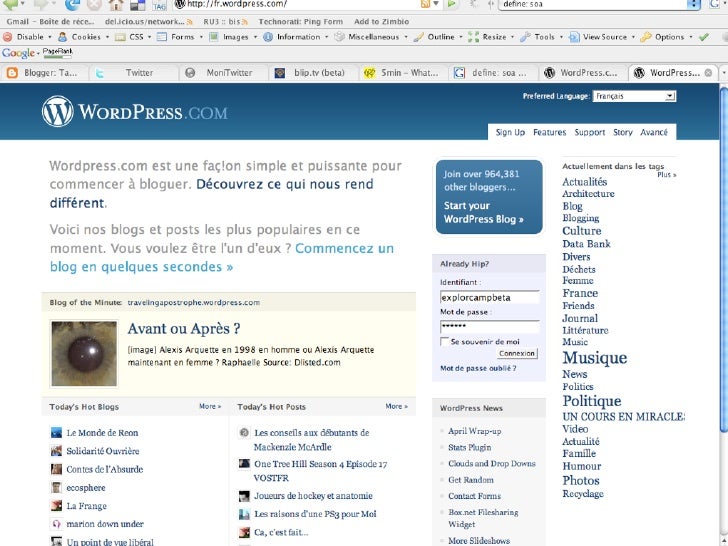Open the Politique tag
This screenshot has height=546, width=728.
[592, 401]
